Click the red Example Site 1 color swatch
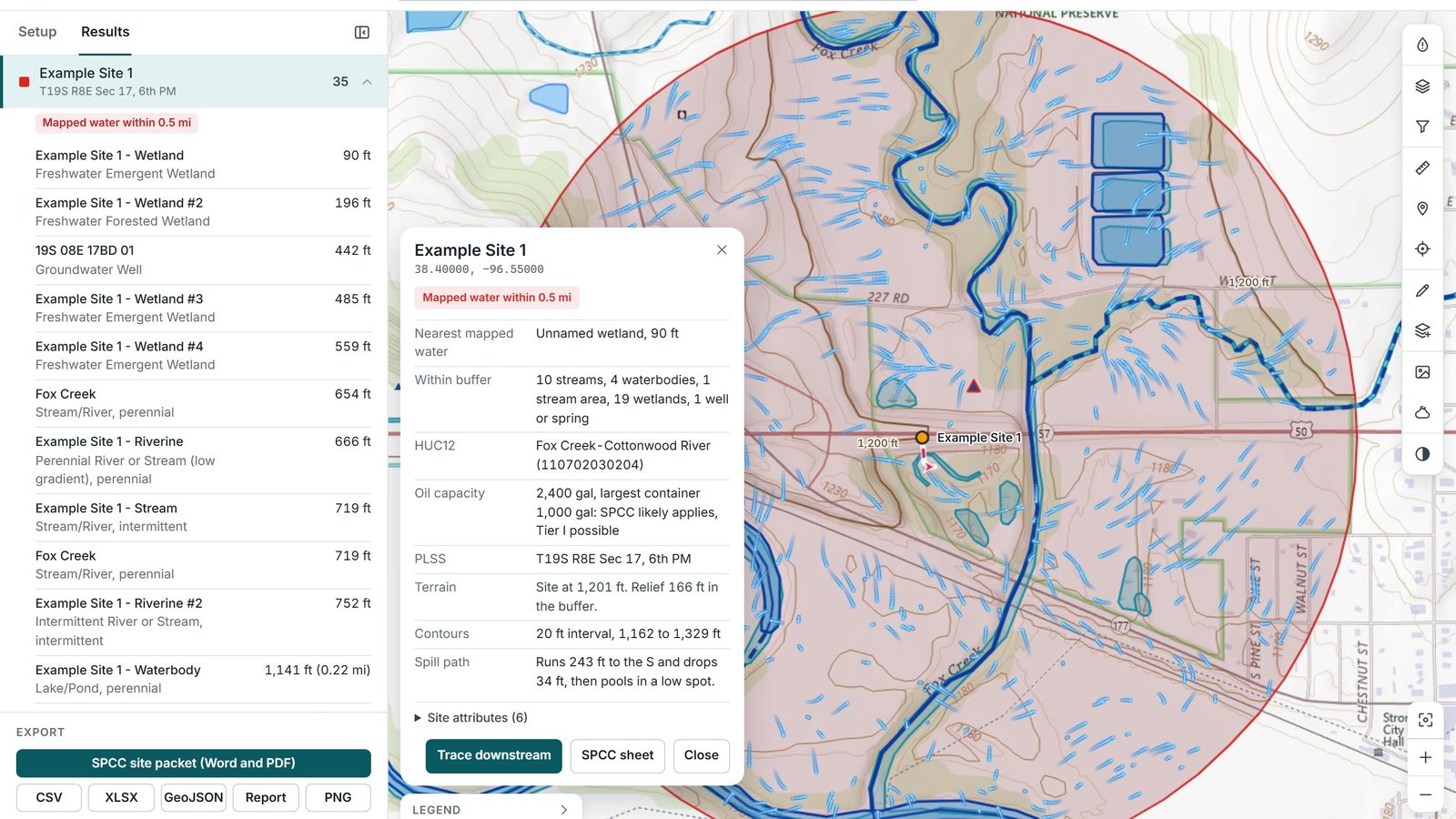This screenshot has height=819, width=1456. pyautogui.click(x=25, y=82)
